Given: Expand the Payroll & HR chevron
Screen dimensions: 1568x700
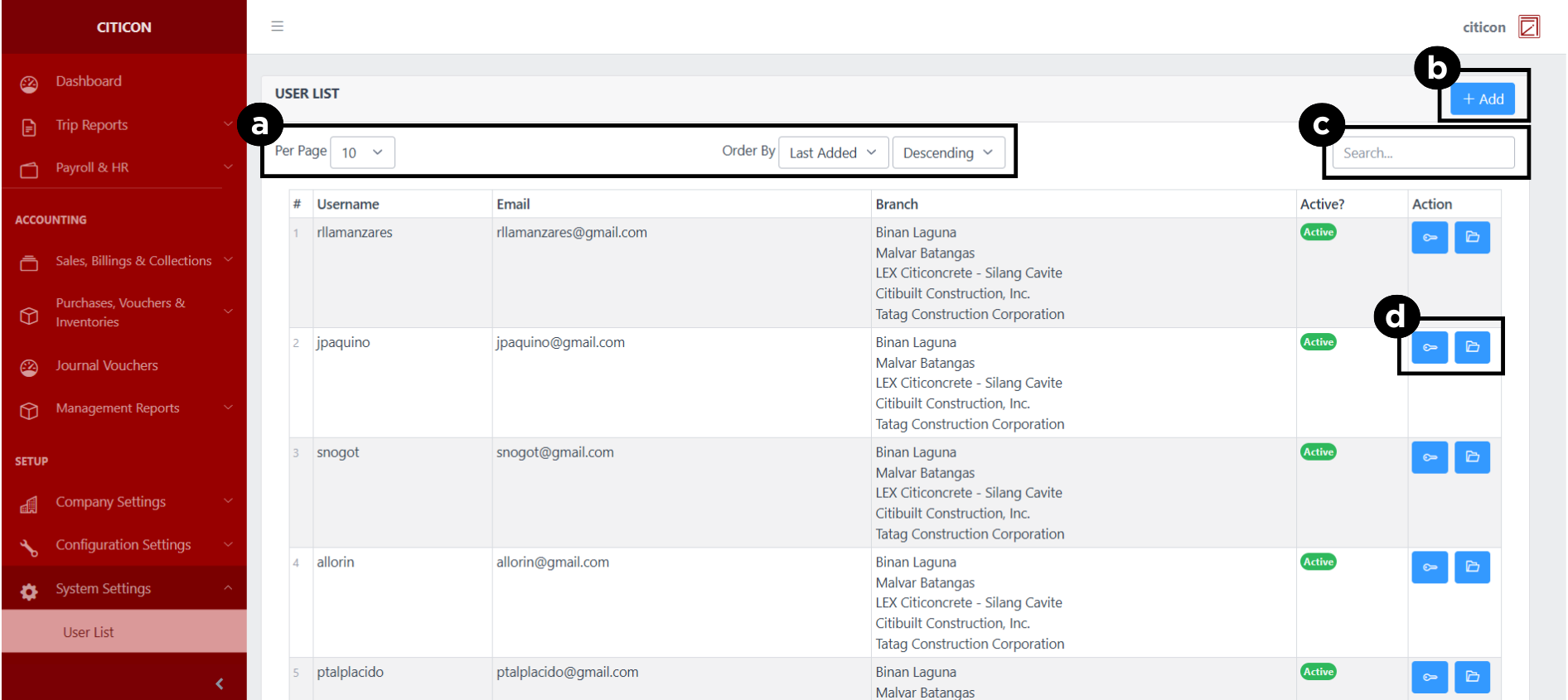Looking at the screenshot, I should click(228, 167).
